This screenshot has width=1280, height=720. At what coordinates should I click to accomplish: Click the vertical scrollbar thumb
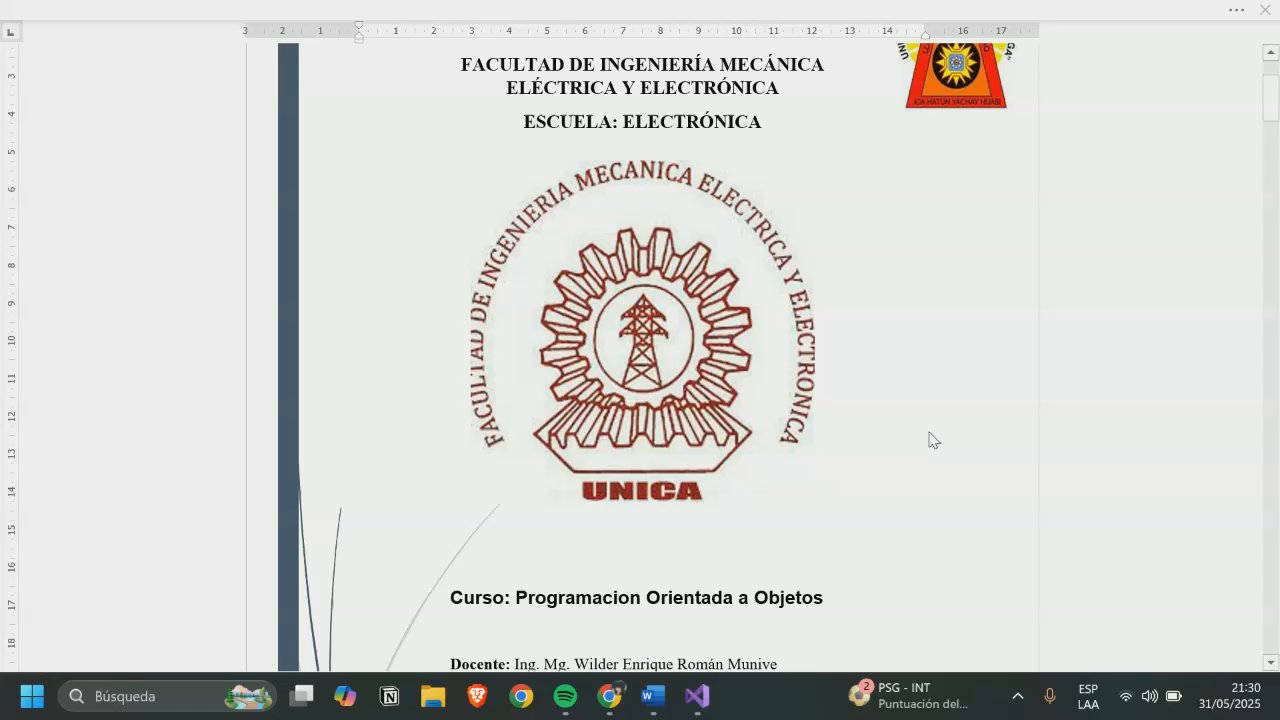tap(1271, 97)
